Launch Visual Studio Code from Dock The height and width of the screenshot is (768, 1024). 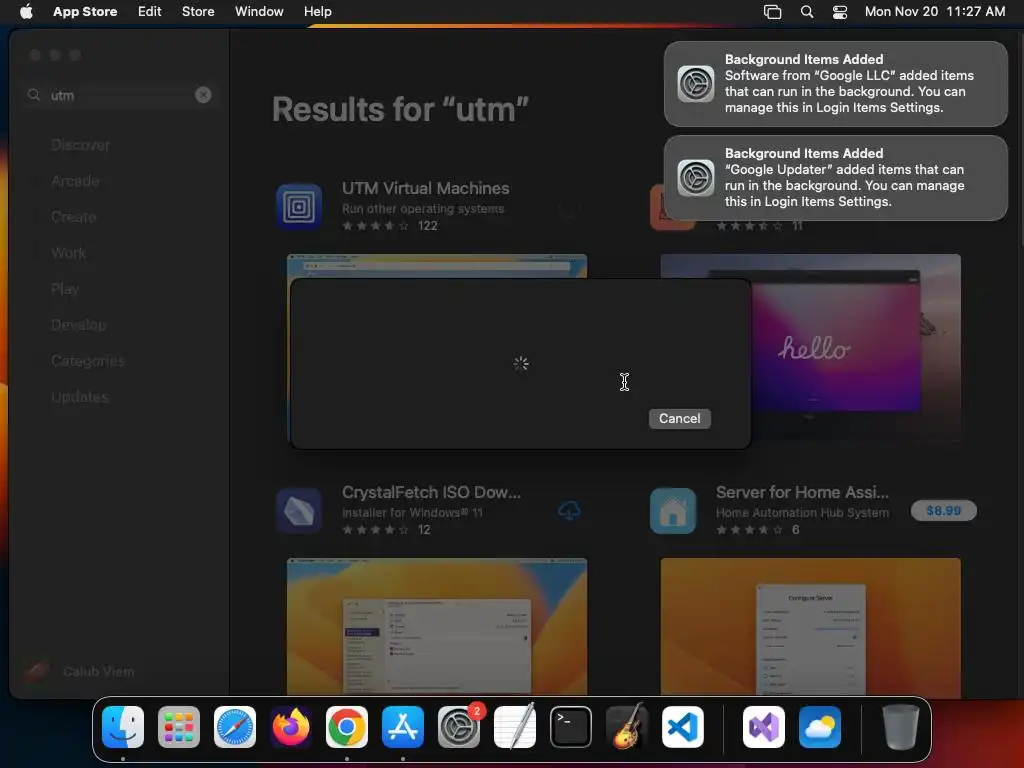pos(682,727)
